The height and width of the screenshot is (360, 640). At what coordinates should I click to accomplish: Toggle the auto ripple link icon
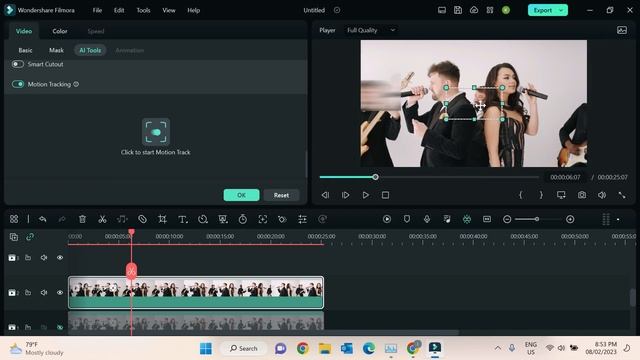click(30, 237)
